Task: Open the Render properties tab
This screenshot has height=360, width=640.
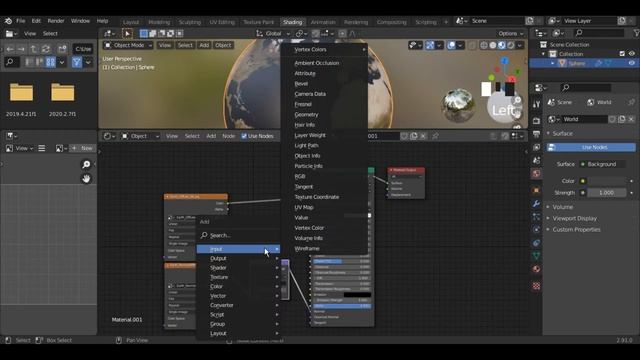Action: coord(536,120)
